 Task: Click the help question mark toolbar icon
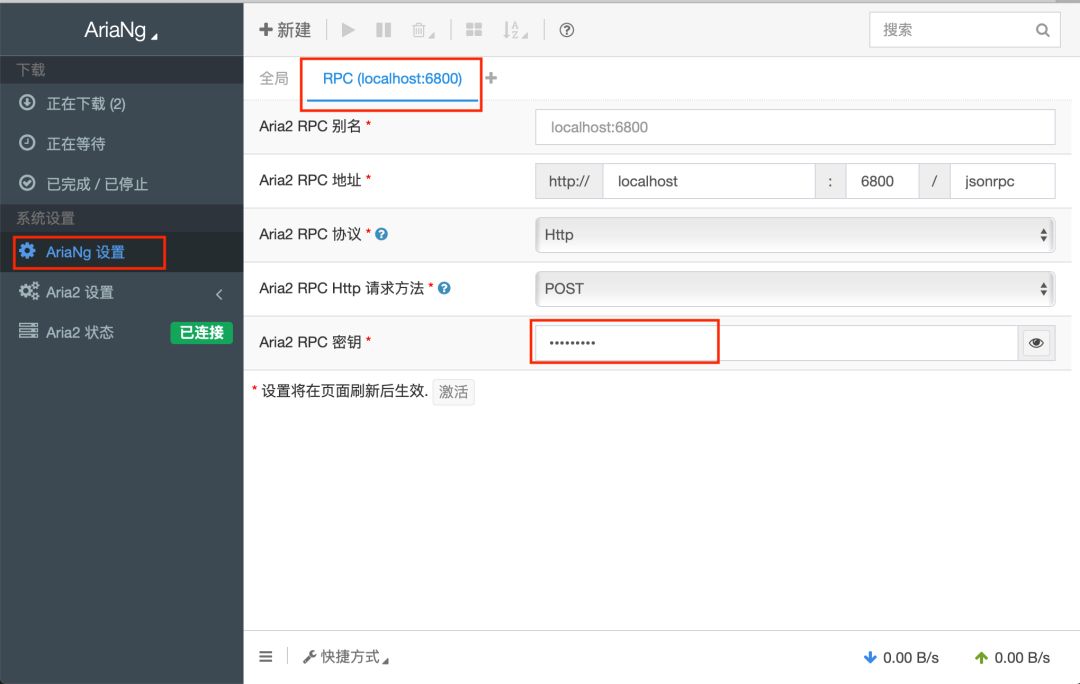point(566,30)
